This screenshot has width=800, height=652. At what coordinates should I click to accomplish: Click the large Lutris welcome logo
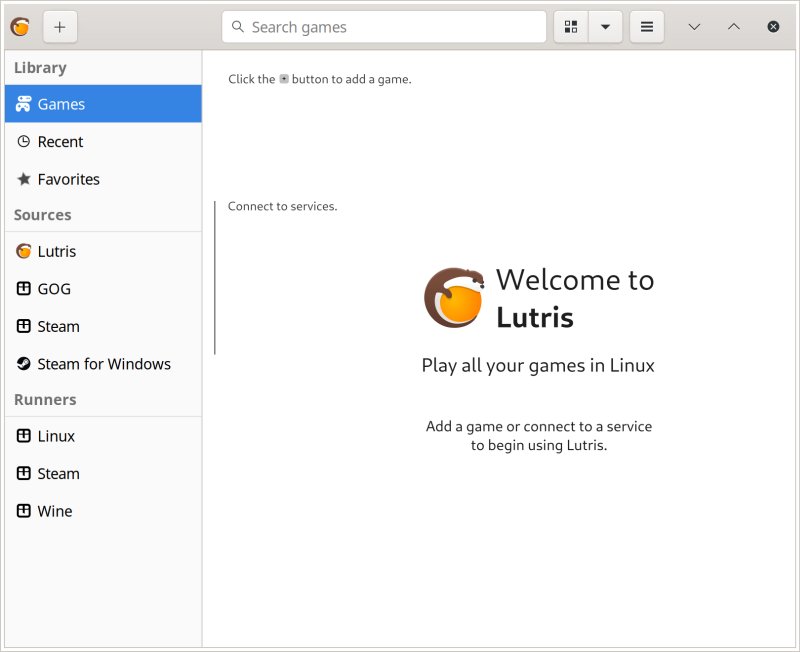pyautogui.click(x=454, y=298)
